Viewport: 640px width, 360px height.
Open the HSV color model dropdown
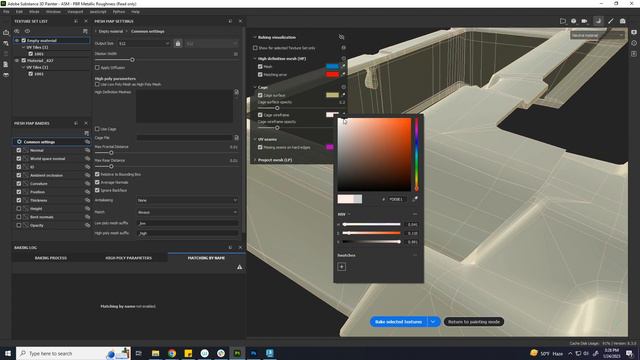(x=344, y=214)
